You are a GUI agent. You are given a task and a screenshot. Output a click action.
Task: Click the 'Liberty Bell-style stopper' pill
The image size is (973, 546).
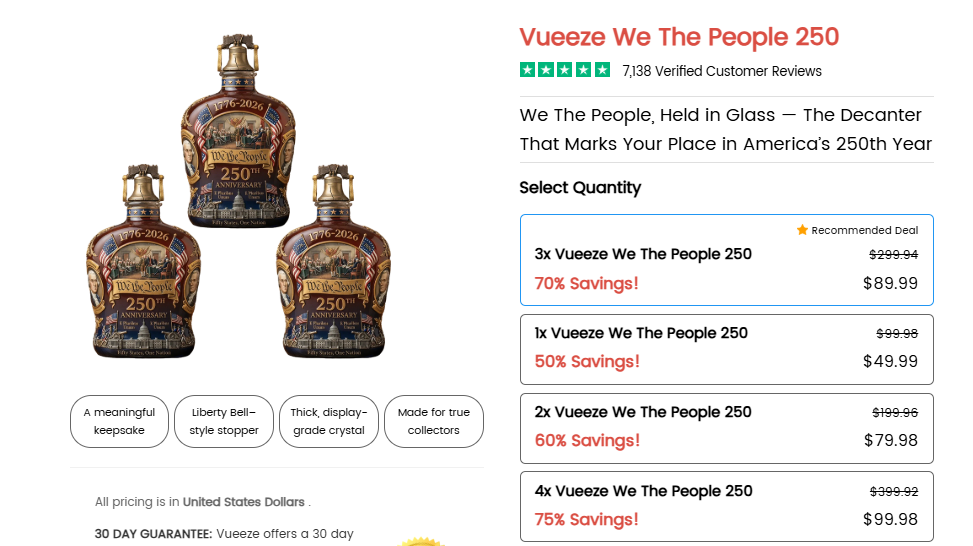(224, 421)
